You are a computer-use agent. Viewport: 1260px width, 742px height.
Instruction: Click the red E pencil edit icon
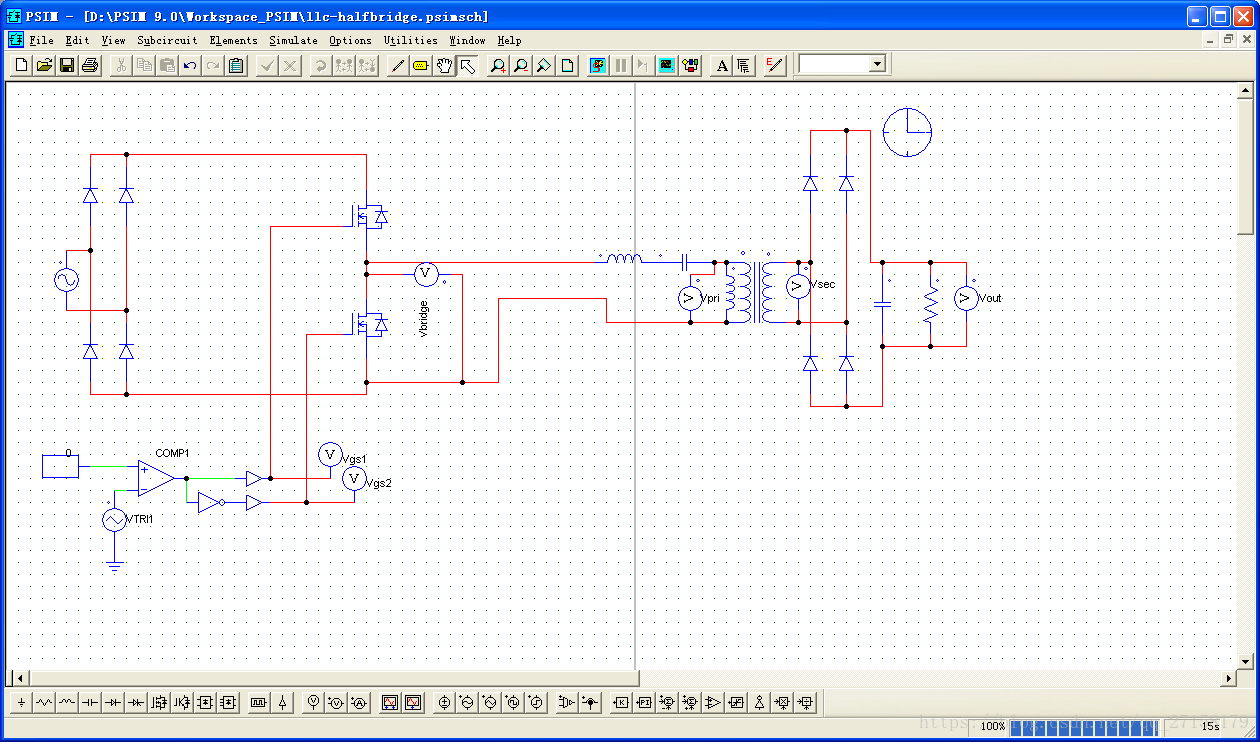pyautogui.click(x=775, y=65)
